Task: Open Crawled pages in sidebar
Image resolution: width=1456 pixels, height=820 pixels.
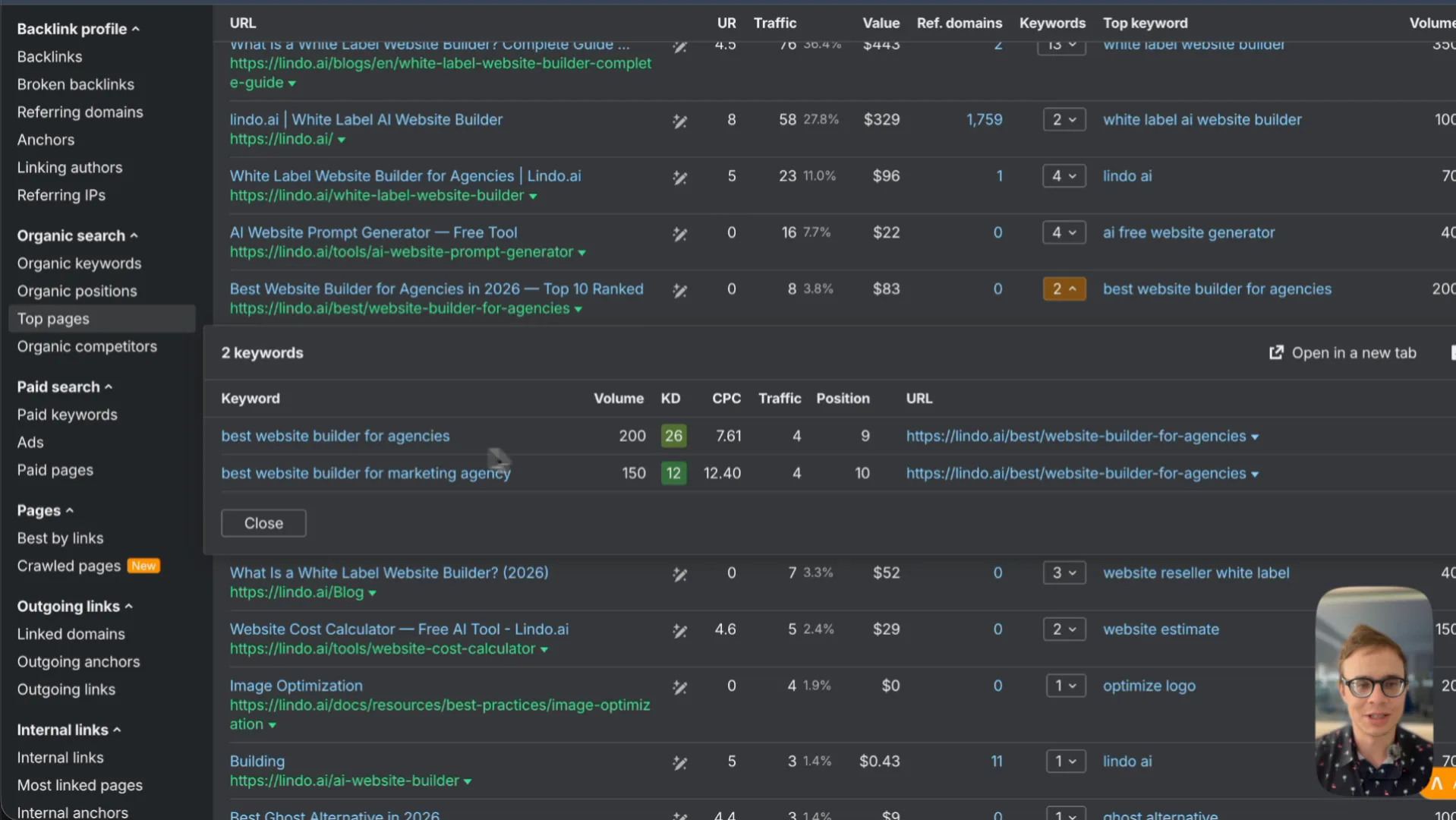Action: pyautogui.click(x=68, y=566)
